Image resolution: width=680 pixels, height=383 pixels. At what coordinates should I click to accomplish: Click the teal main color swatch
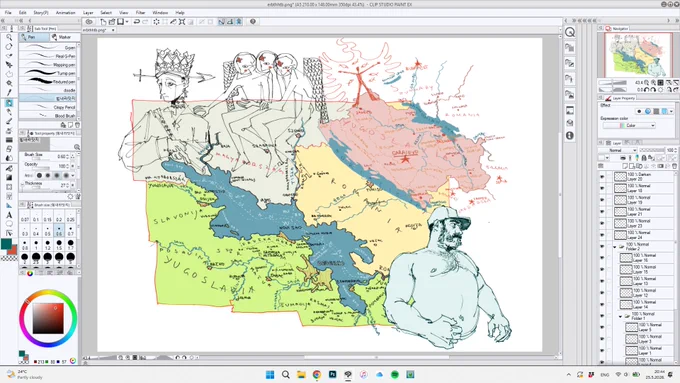[x=6, y=244]
